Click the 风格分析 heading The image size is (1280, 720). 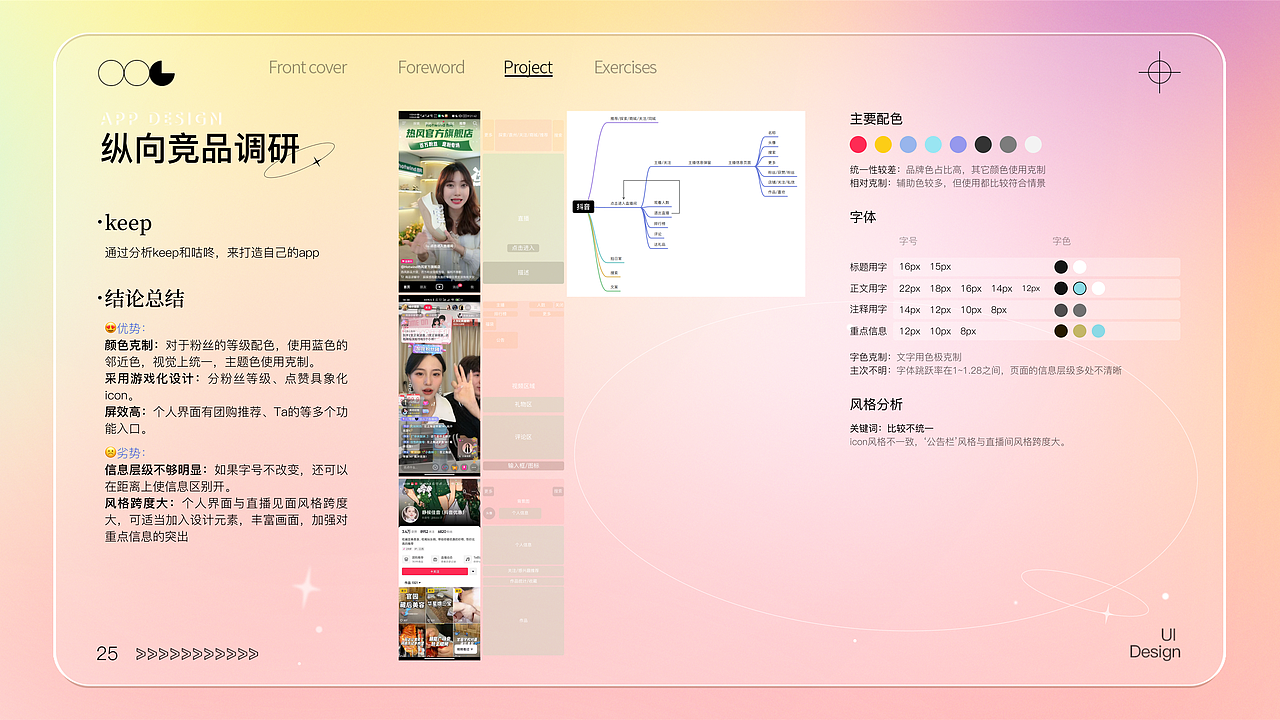[x=876, y=404]
